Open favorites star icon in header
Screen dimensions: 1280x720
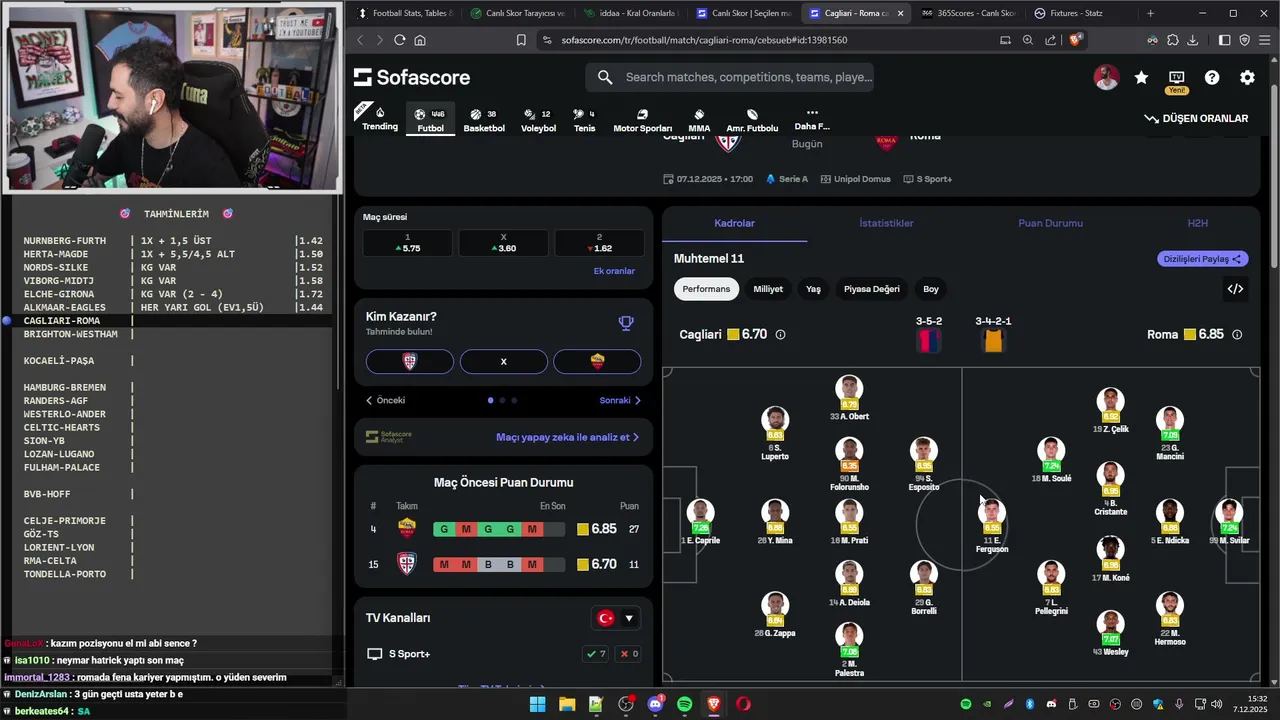coord(1141,77)
